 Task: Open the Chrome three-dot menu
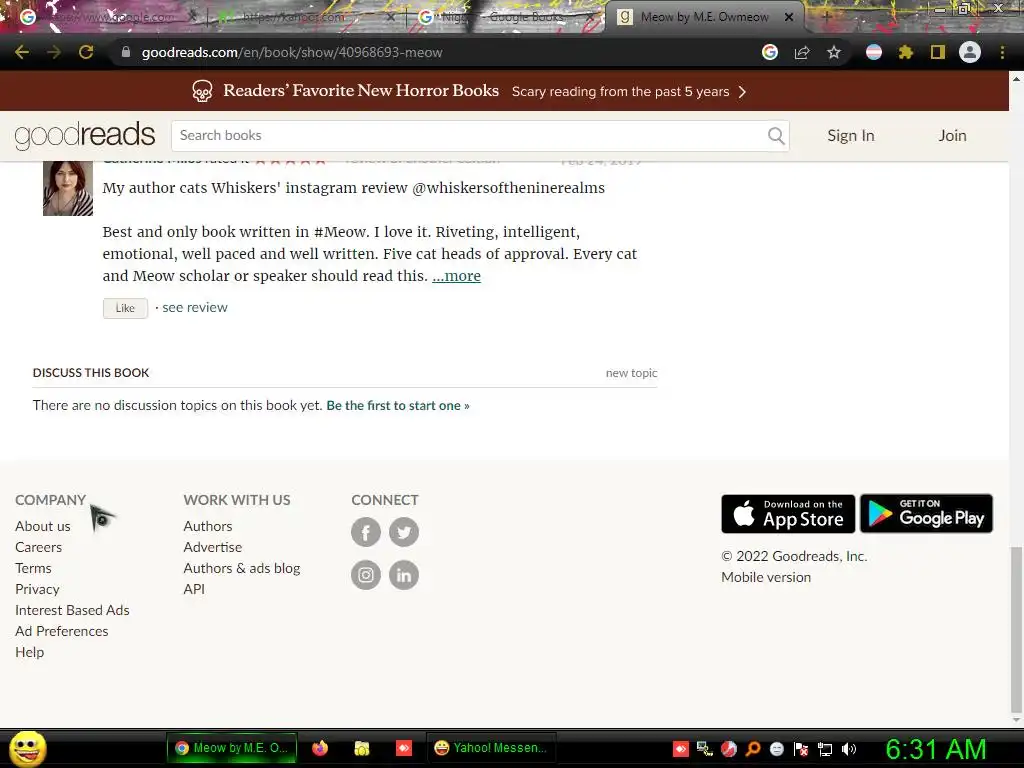click(1002, 52)
